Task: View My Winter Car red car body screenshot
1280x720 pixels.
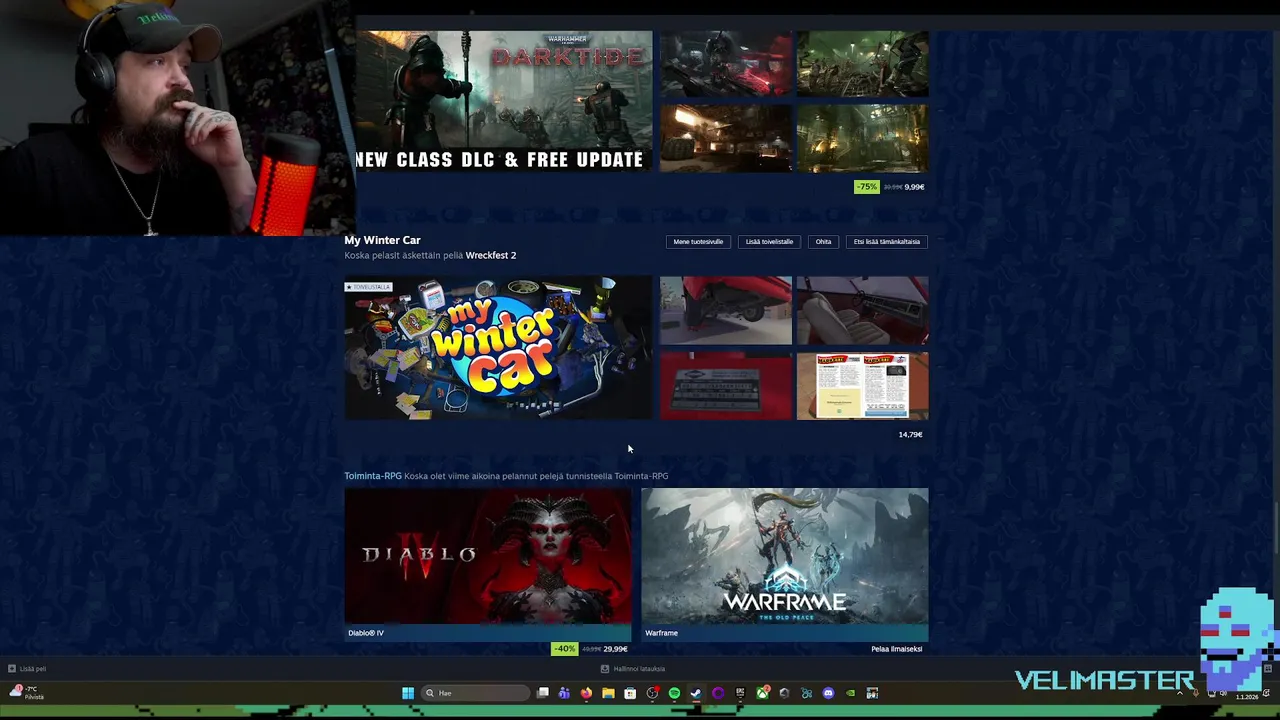Action: tap(725, 311)
